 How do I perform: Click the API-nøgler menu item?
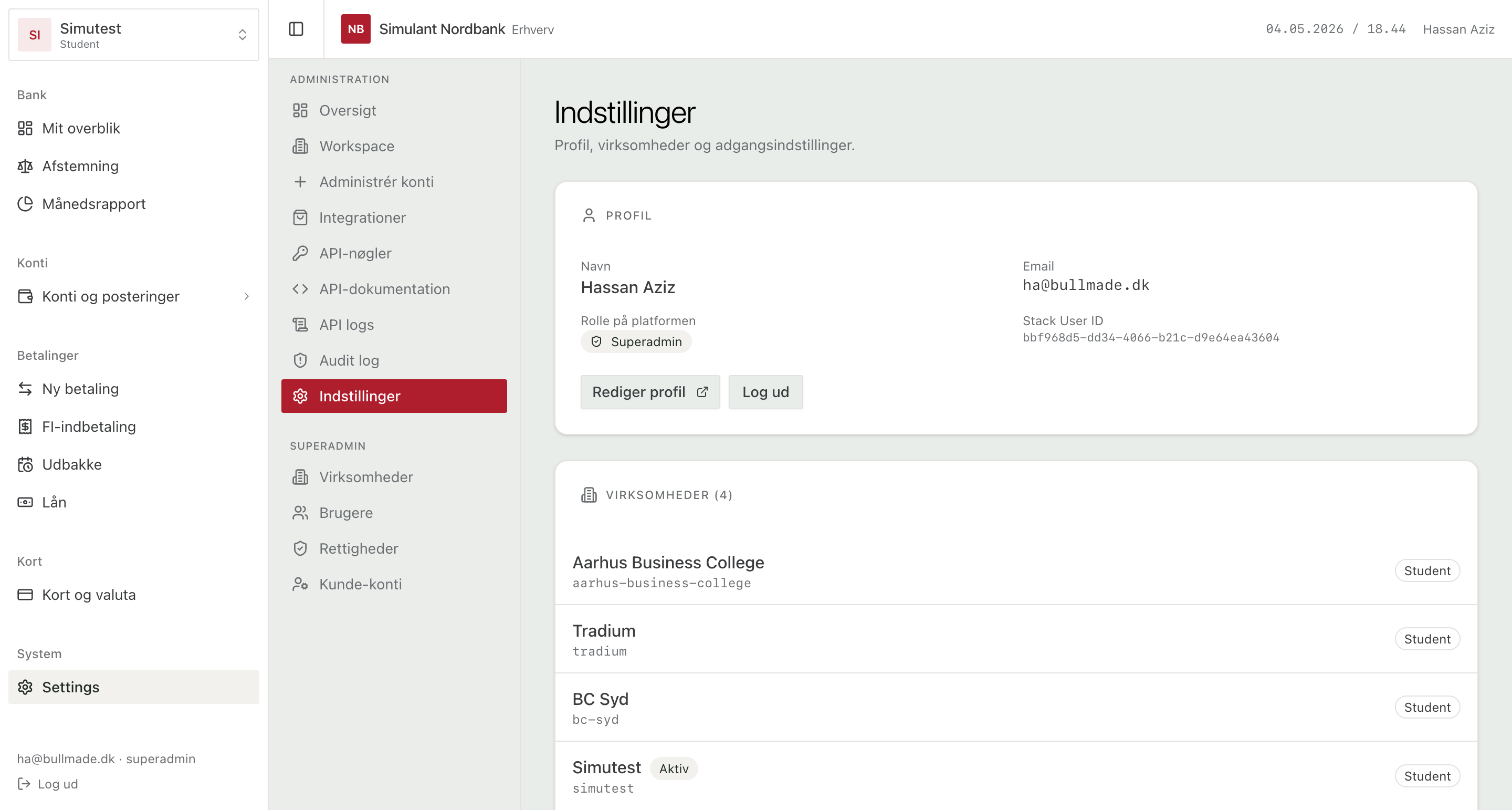tap(394, 253)
